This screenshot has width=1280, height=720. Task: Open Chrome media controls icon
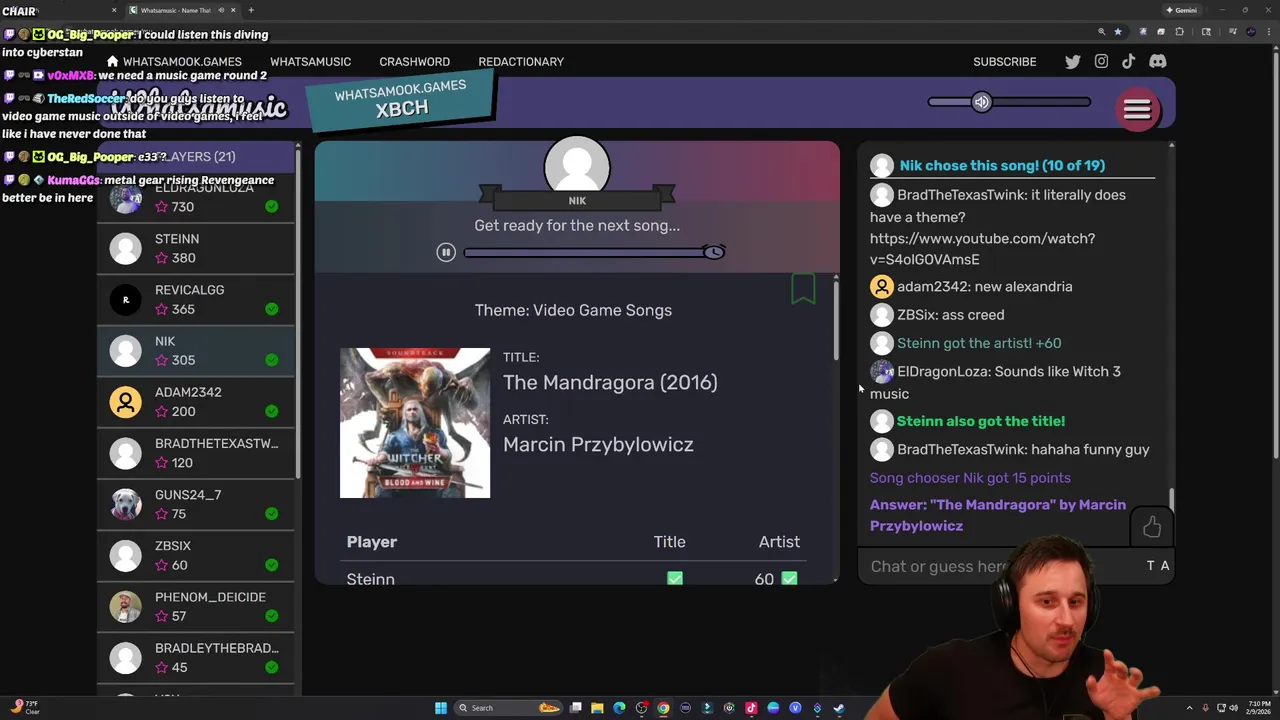1233,32
